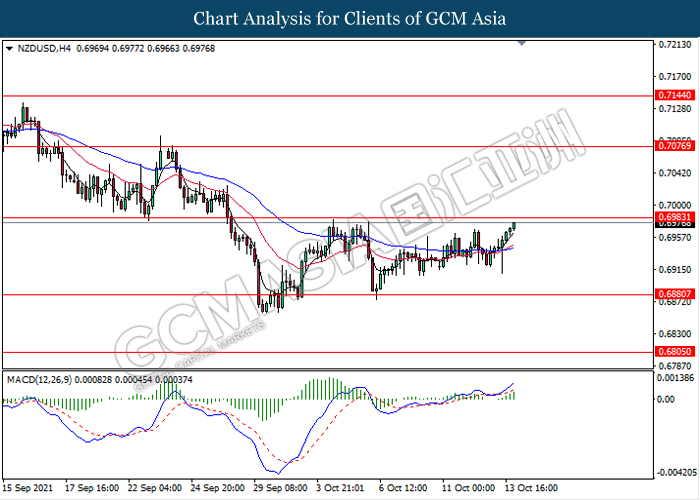Click the MACD scale value -0.004205
Image resolution: width=700 pixels, height=500 pixels.
(x=675, y=472)
